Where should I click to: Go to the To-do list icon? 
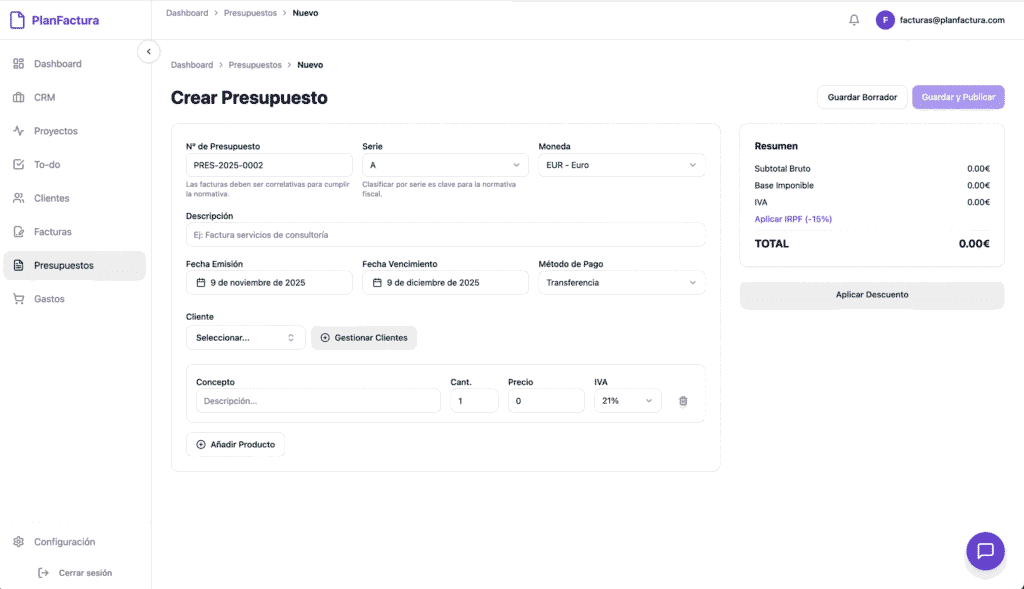click(x=19, y=164)
